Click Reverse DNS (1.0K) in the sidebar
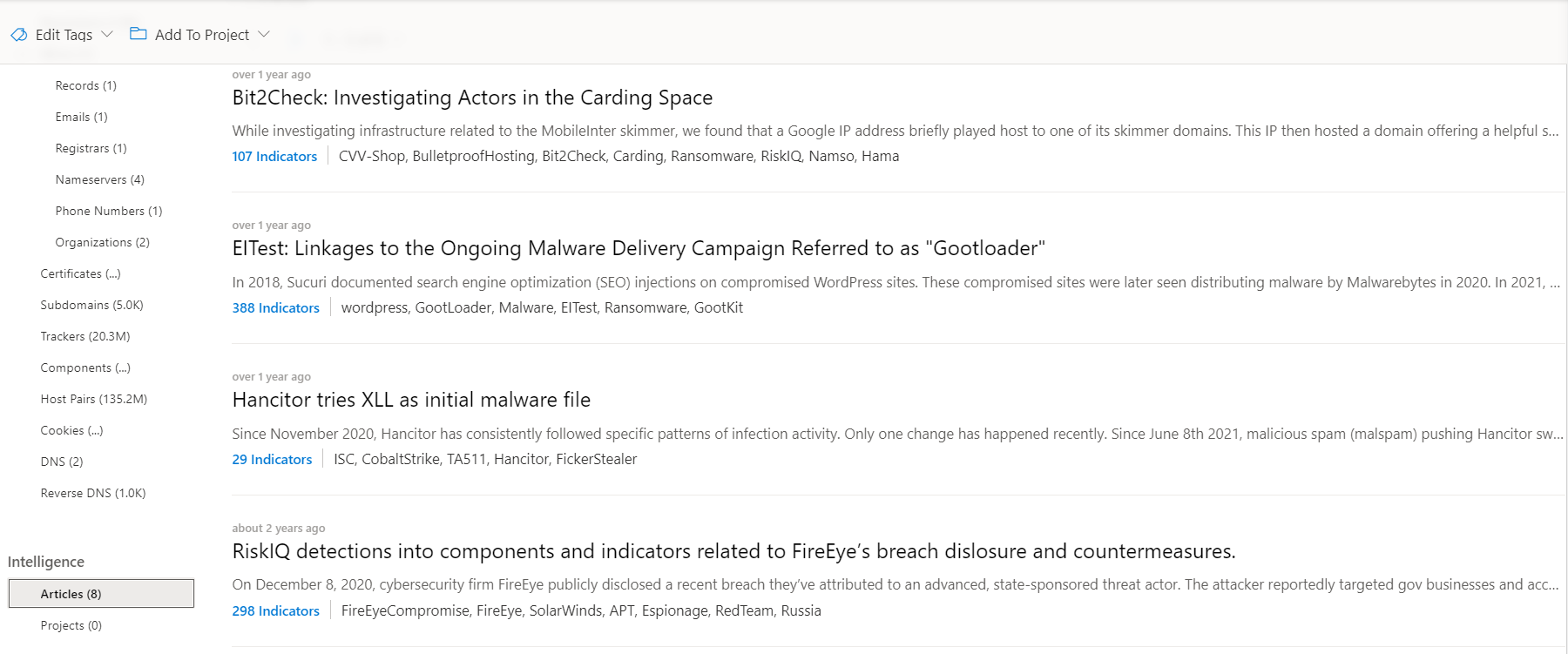The height and width of the screenshot is (654, 1568). (x=93, y=492)
